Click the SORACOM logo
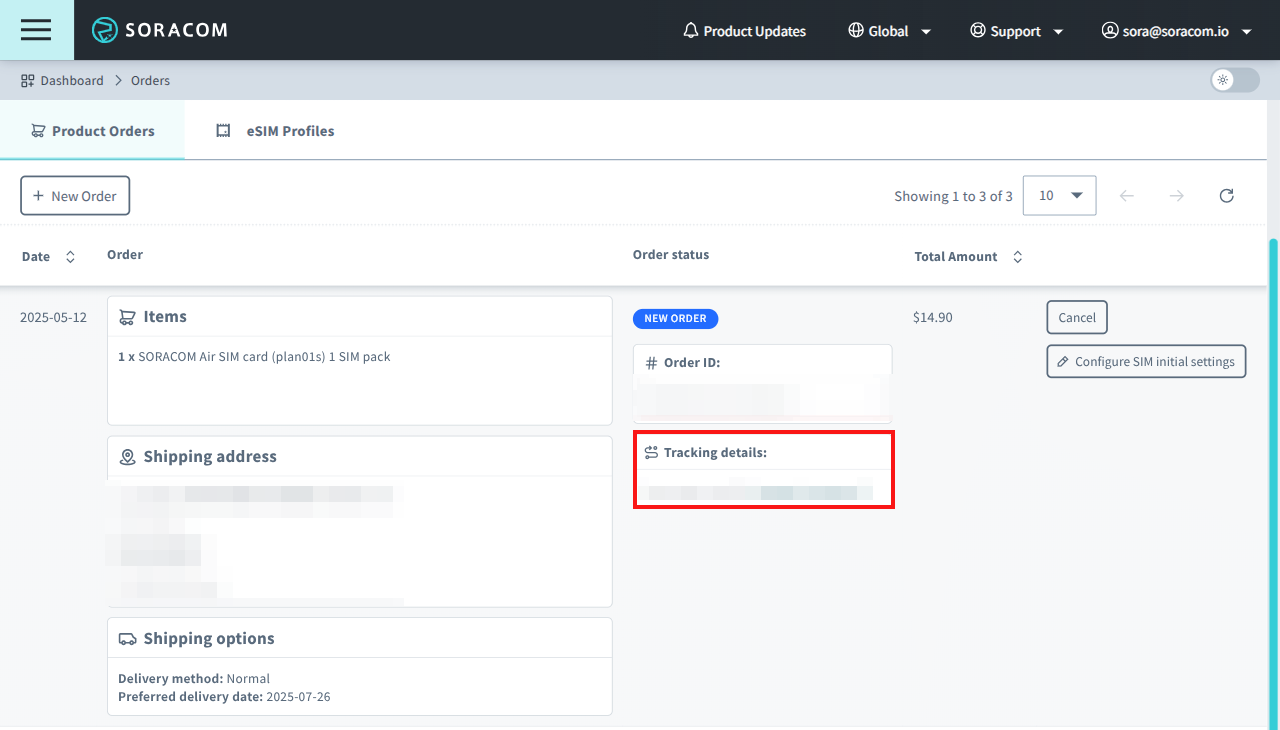1280x730 pixels. pyautogui.click(x=160, y=30)
